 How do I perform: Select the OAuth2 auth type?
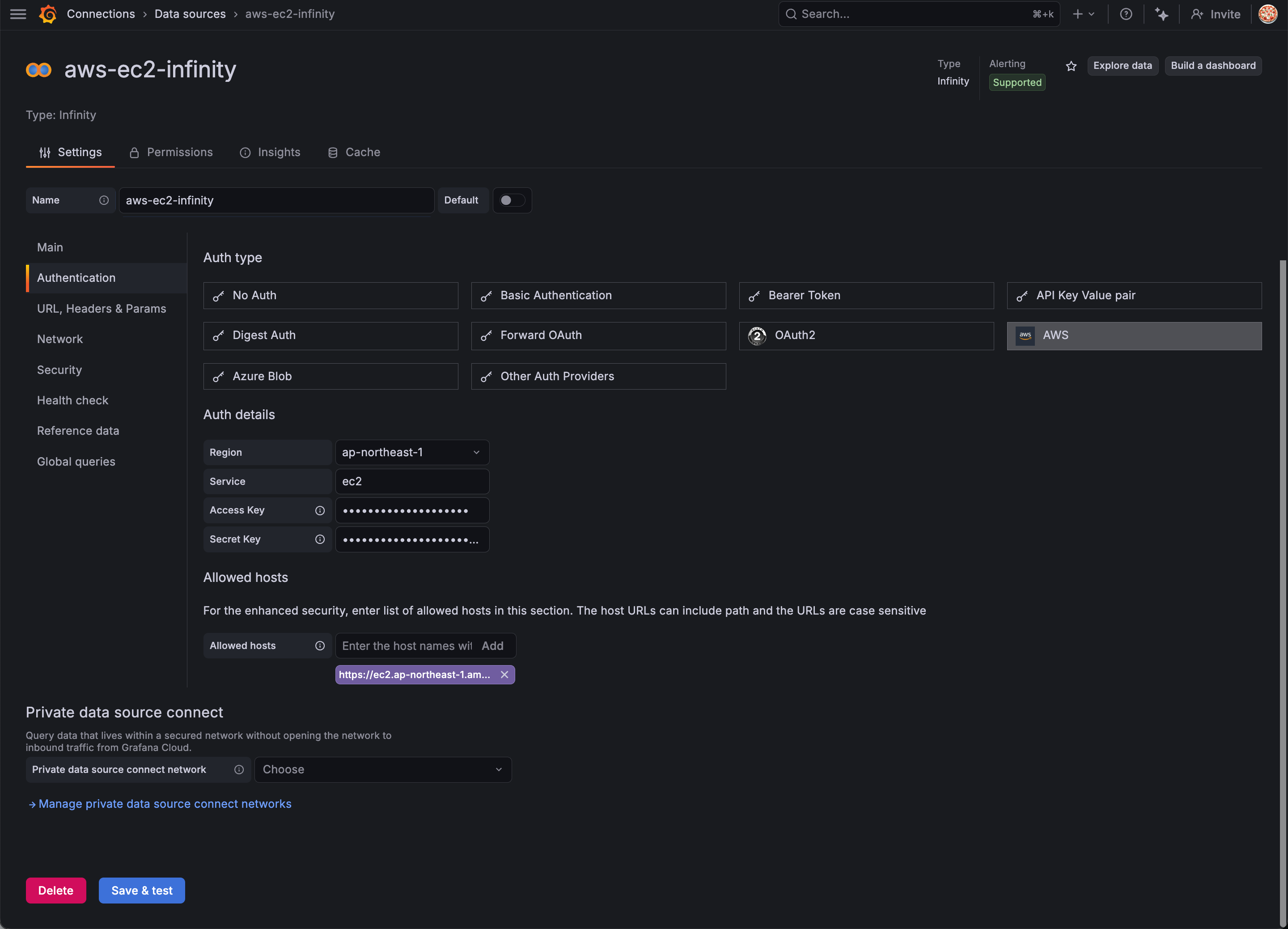tap(866, 335)
